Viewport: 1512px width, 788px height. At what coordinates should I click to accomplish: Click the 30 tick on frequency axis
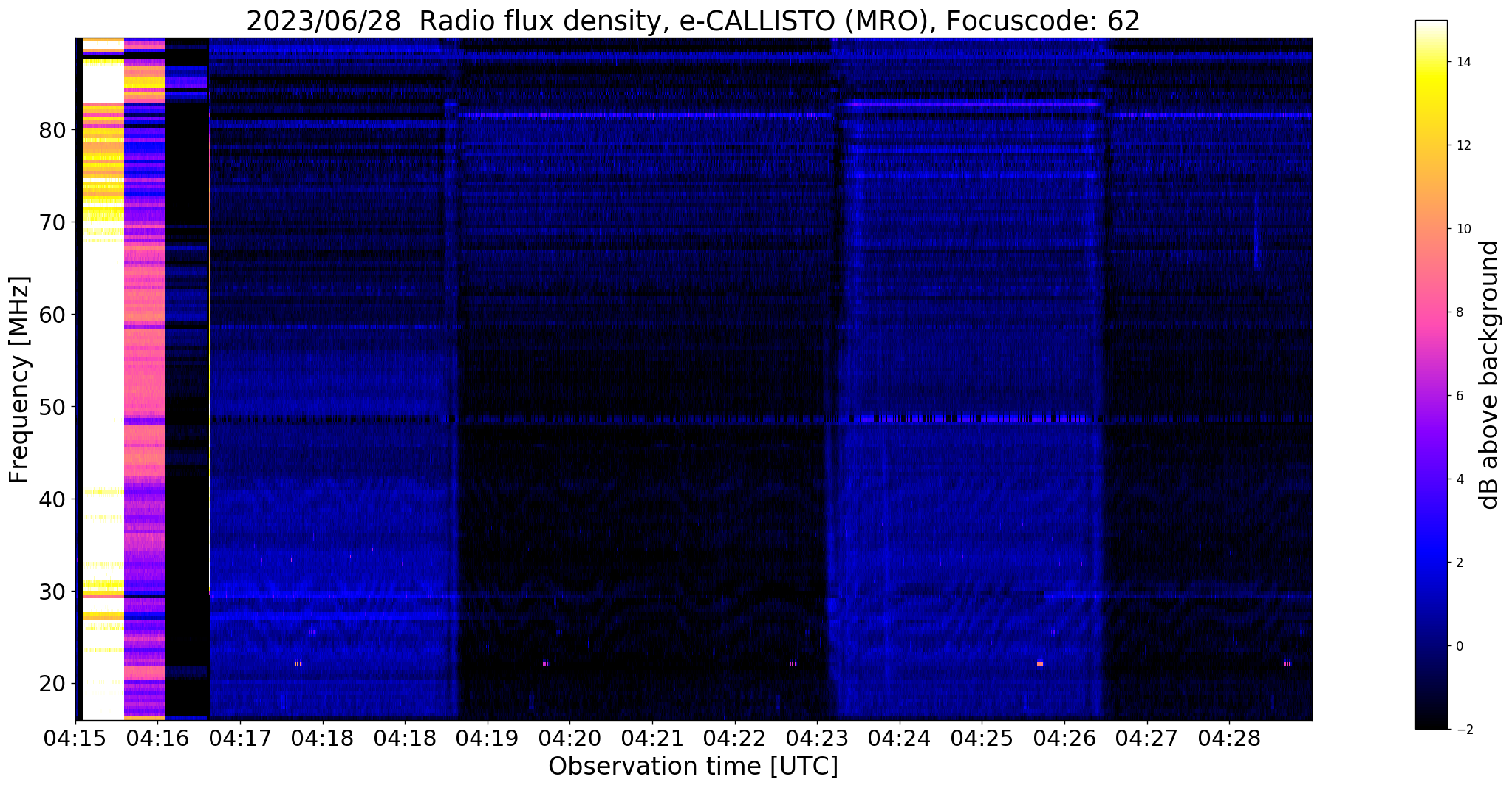53,592
